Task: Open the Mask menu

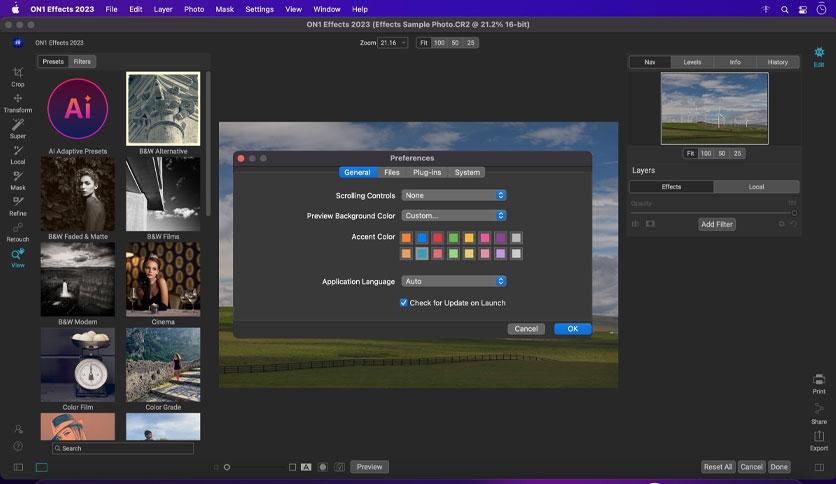Action: point(224,9)
